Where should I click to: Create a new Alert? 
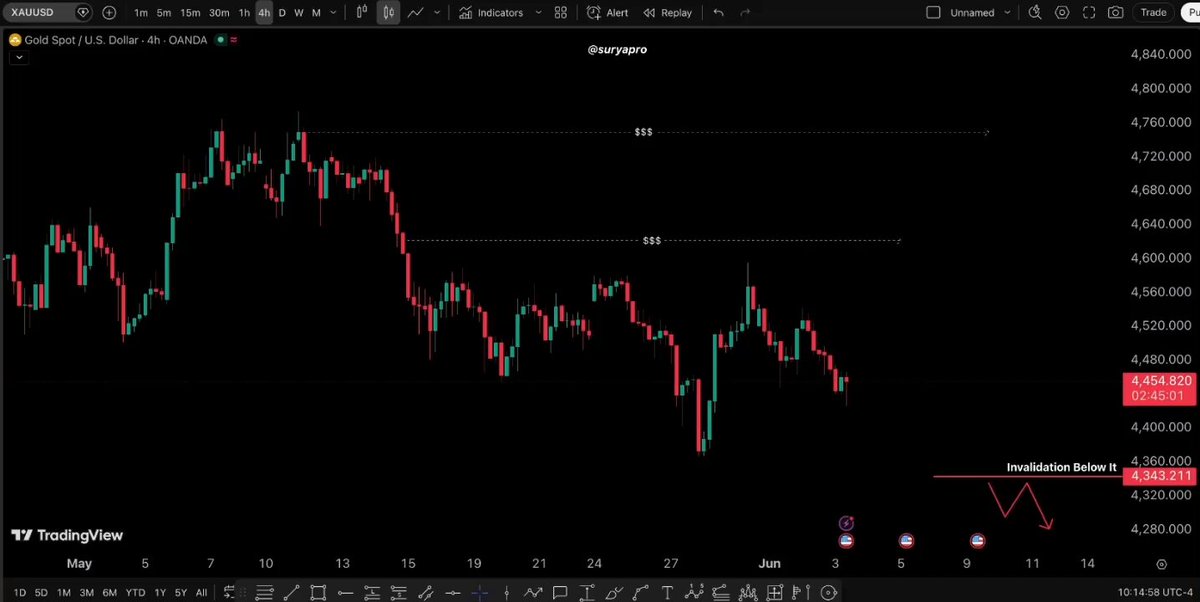tap(608, 13)
